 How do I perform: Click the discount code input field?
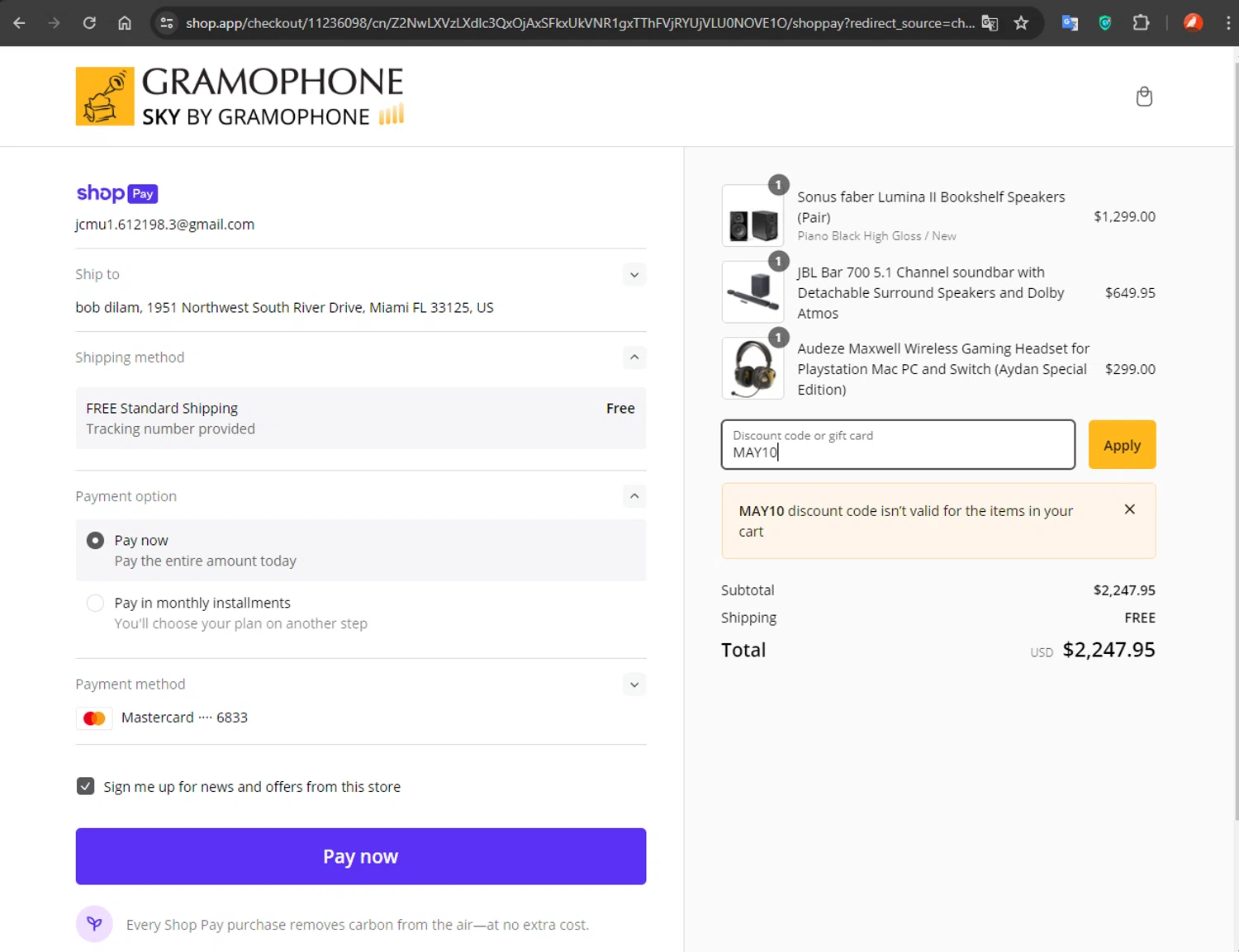[898, 444]
